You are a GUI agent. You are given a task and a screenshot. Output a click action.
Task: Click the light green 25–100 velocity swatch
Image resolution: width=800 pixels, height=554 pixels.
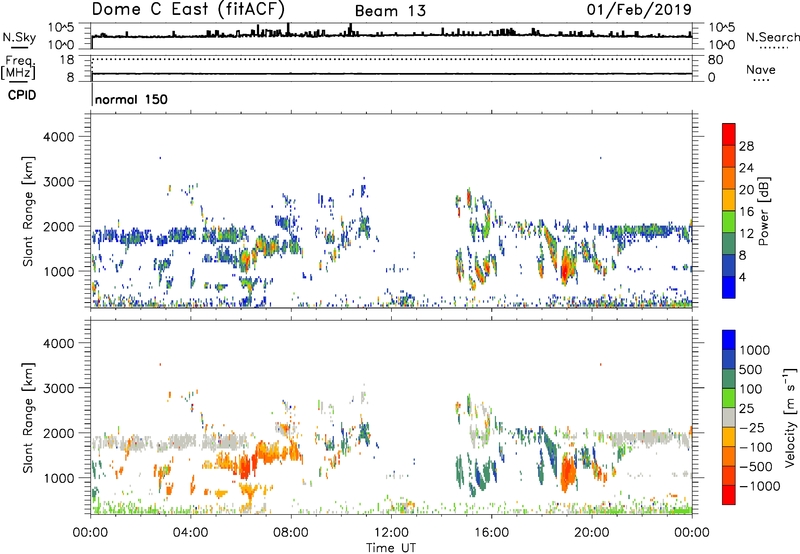[729, 398]
